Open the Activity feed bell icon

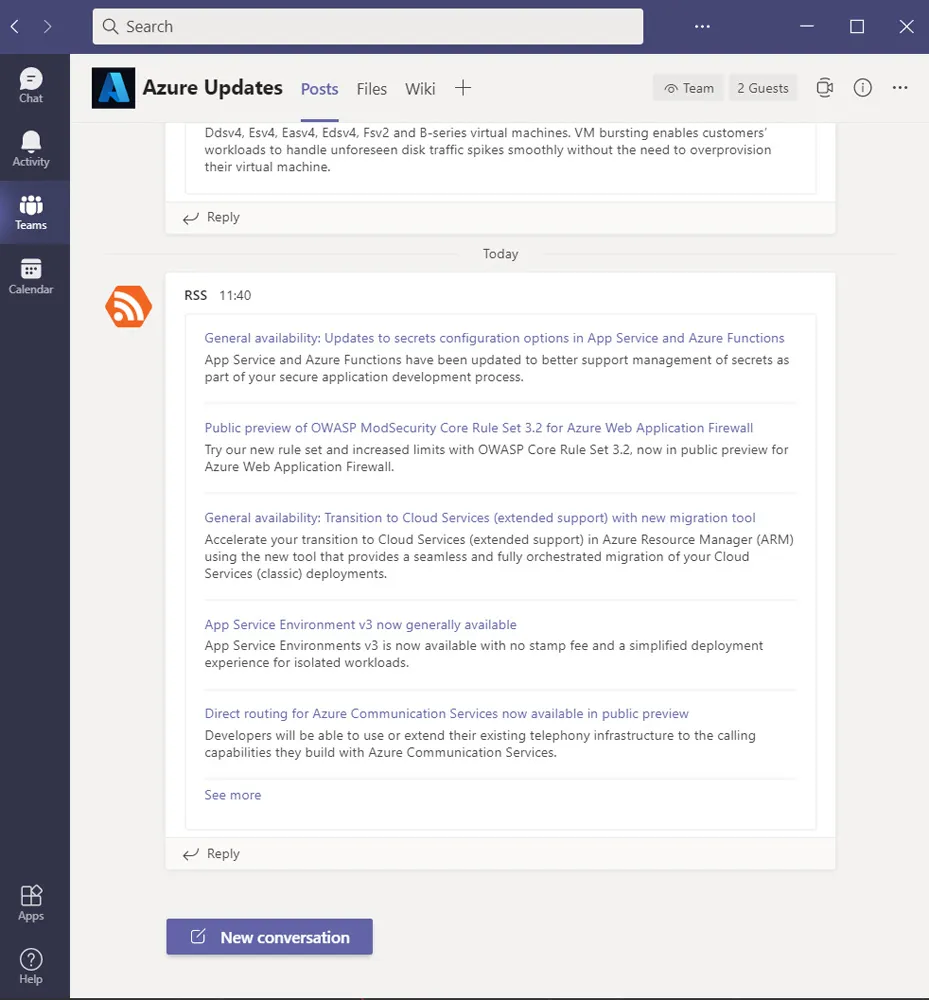point(31,149)
